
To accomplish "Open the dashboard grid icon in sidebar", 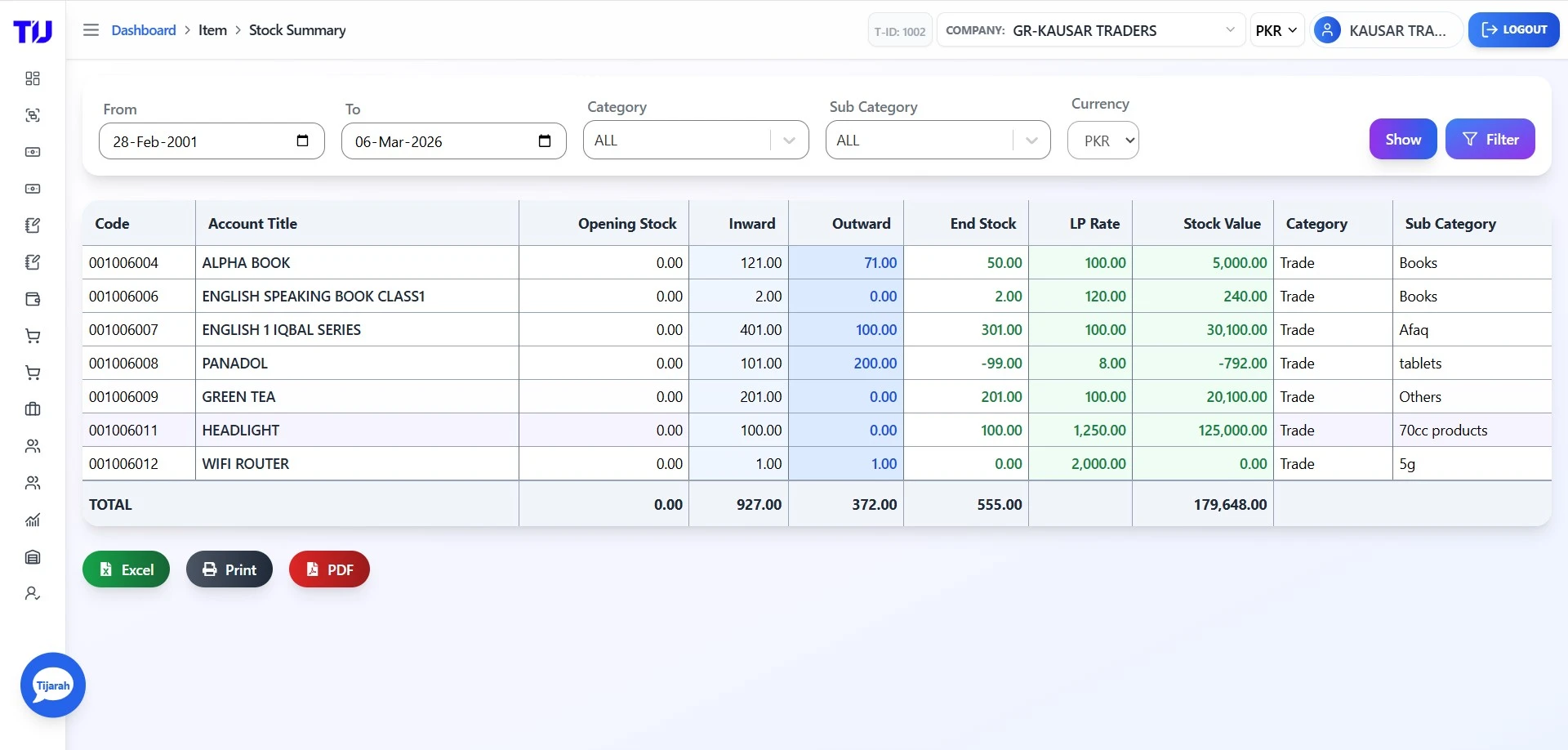I will pyautogui.click(x=33, y=78).
